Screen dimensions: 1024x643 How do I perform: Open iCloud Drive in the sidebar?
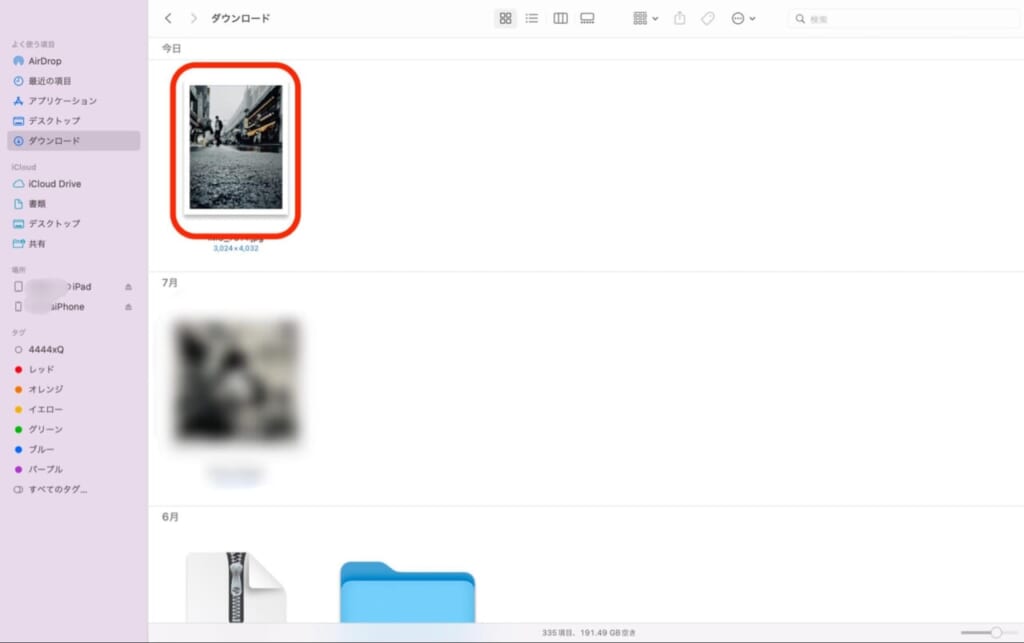click(73, 184)
